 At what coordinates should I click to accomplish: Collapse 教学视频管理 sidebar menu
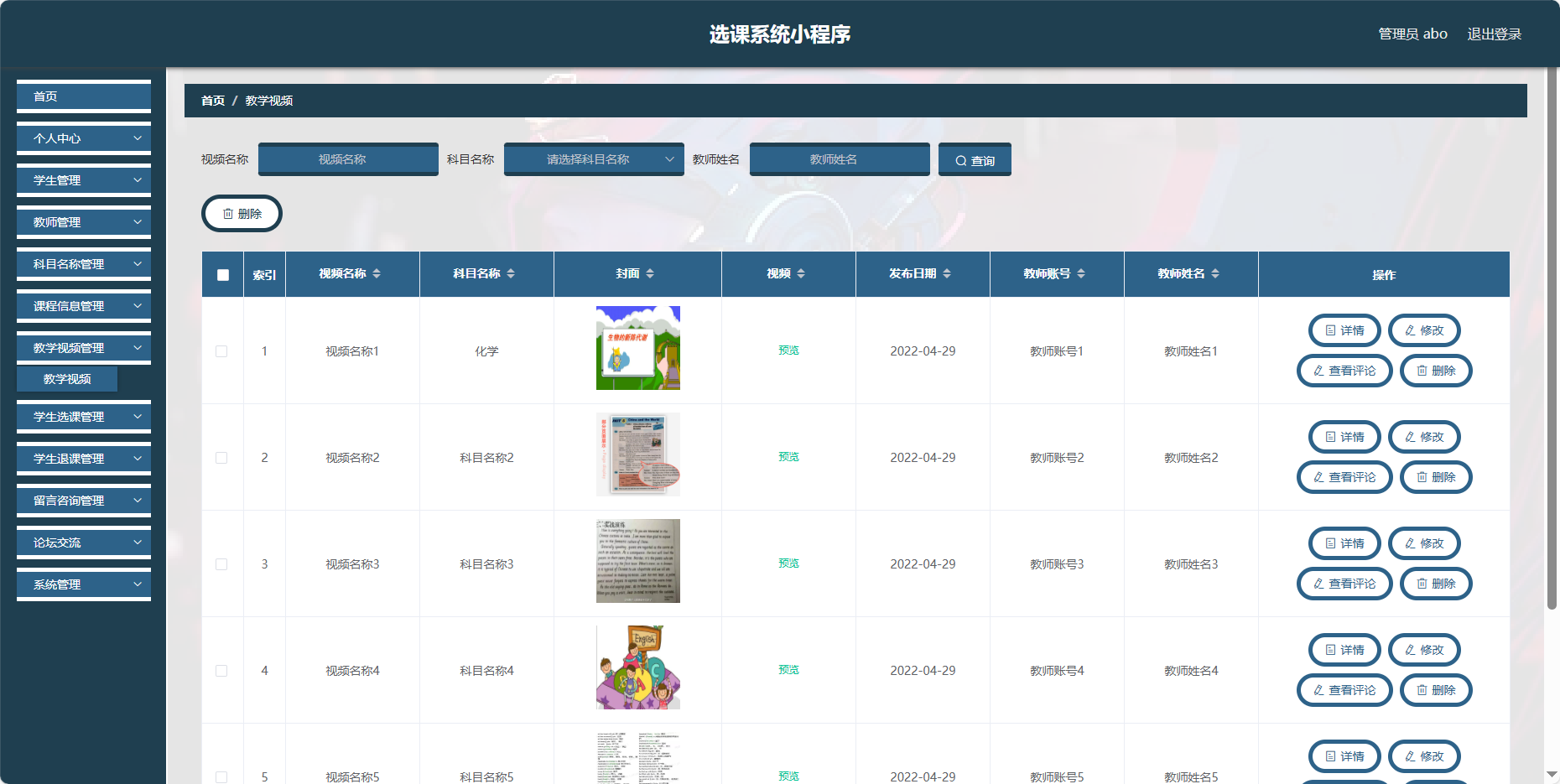tap(84, 348)
